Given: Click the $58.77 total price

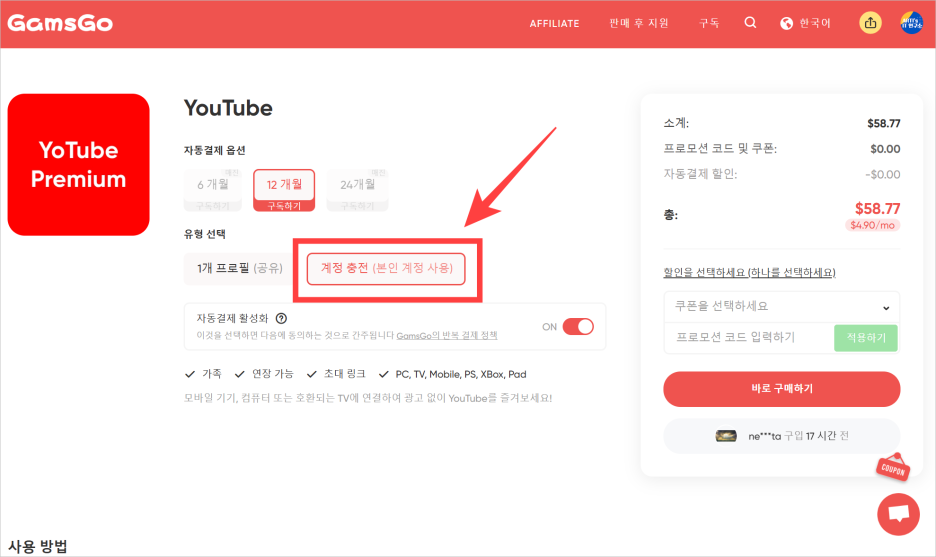Looking at the screenshot, I should click(877, 208).
